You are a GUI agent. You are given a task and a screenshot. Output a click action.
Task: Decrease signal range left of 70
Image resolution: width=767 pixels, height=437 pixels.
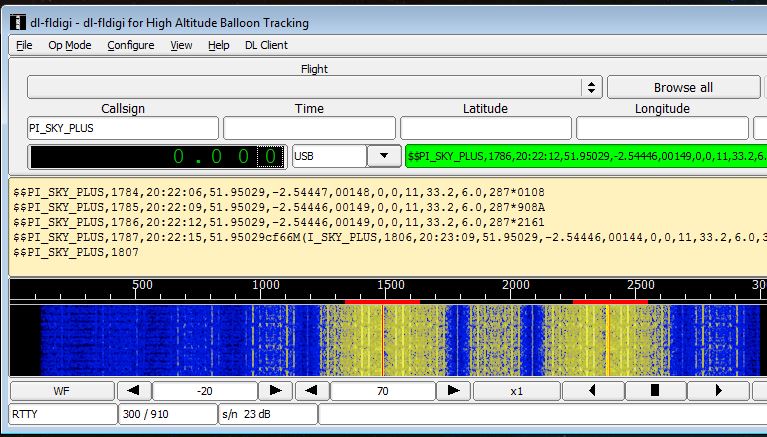311,391
